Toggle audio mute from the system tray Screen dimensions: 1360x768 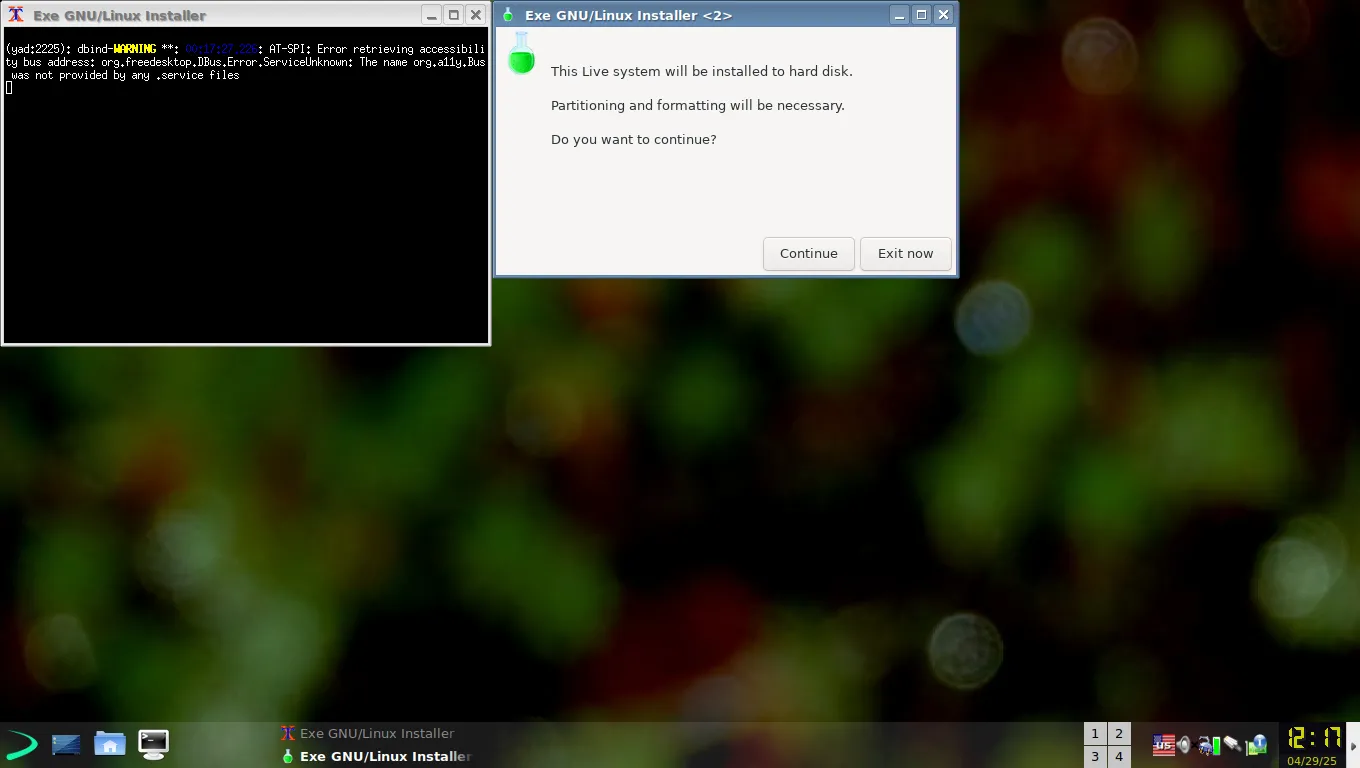pos(1184,744)
